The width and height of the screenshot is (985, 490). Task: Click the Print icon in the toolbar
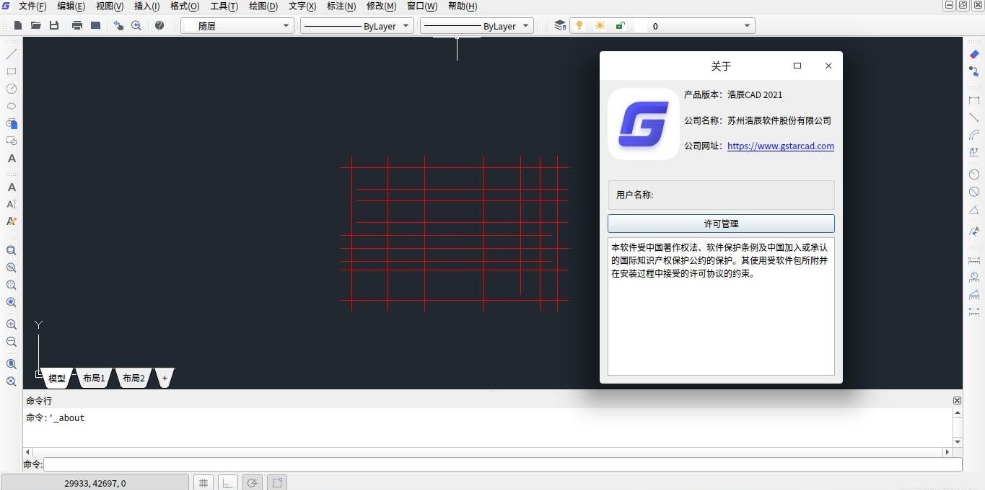point(77,26)
